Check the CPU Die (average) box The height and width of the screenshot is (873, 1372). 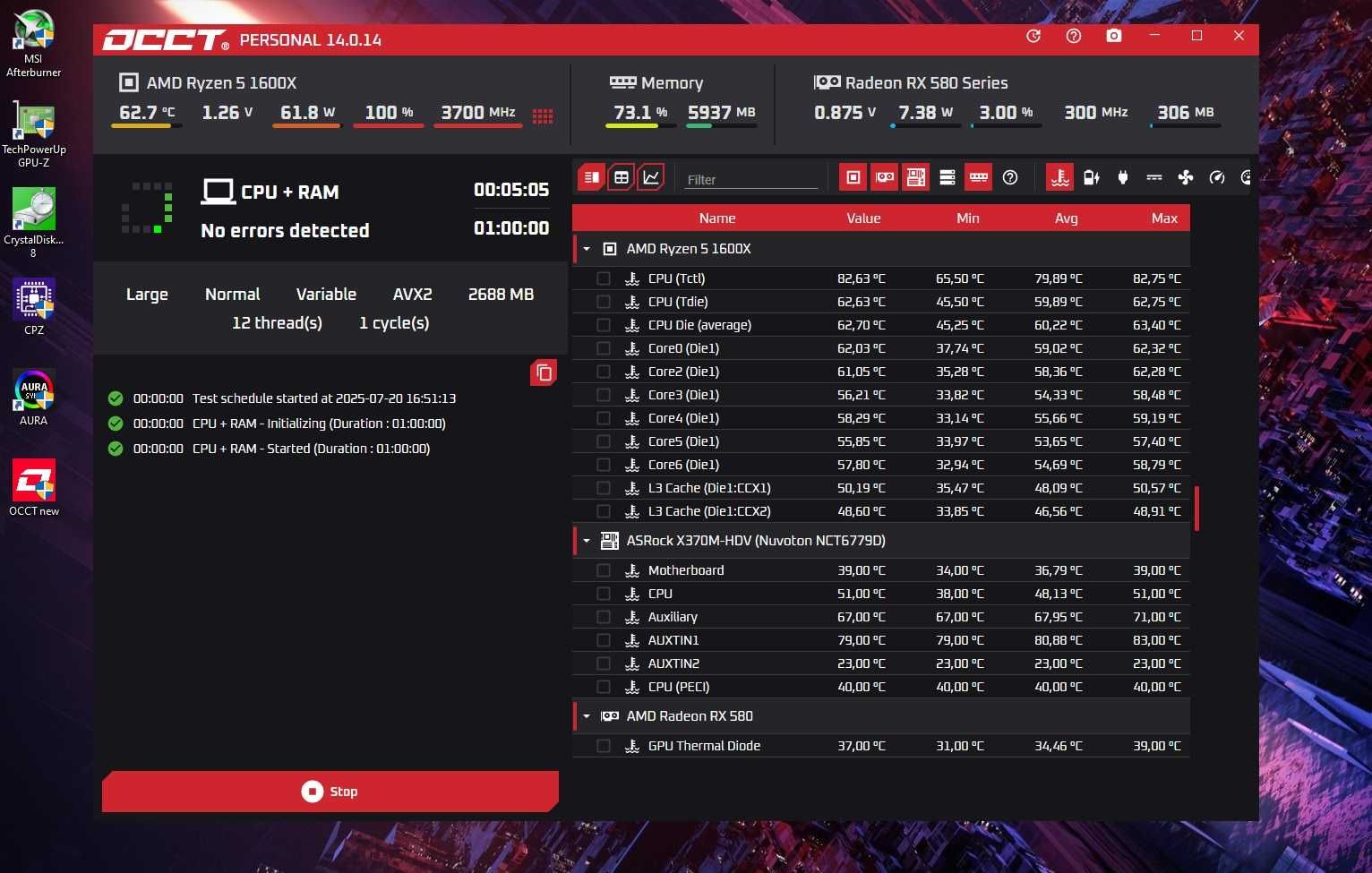click(604, 325)
